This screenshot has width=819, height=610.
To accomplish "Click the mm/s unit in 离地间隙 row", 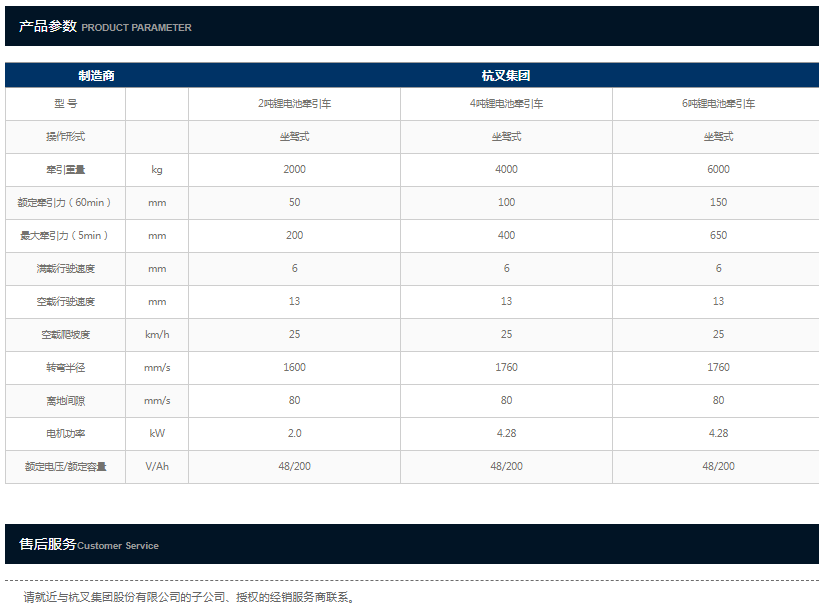I will (157, 401).
